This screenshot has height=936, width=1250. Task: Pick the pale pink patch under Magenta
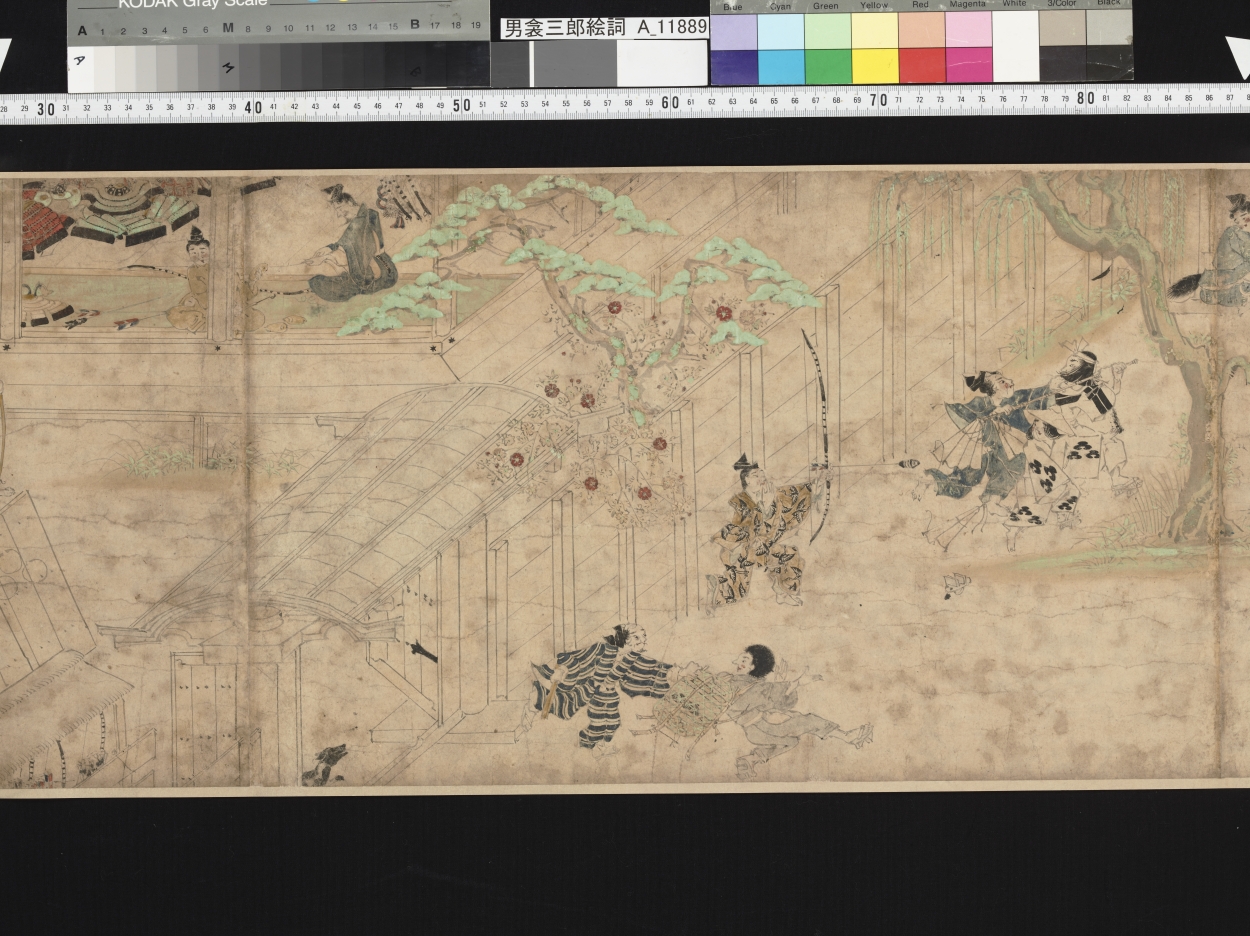point(968,31)
